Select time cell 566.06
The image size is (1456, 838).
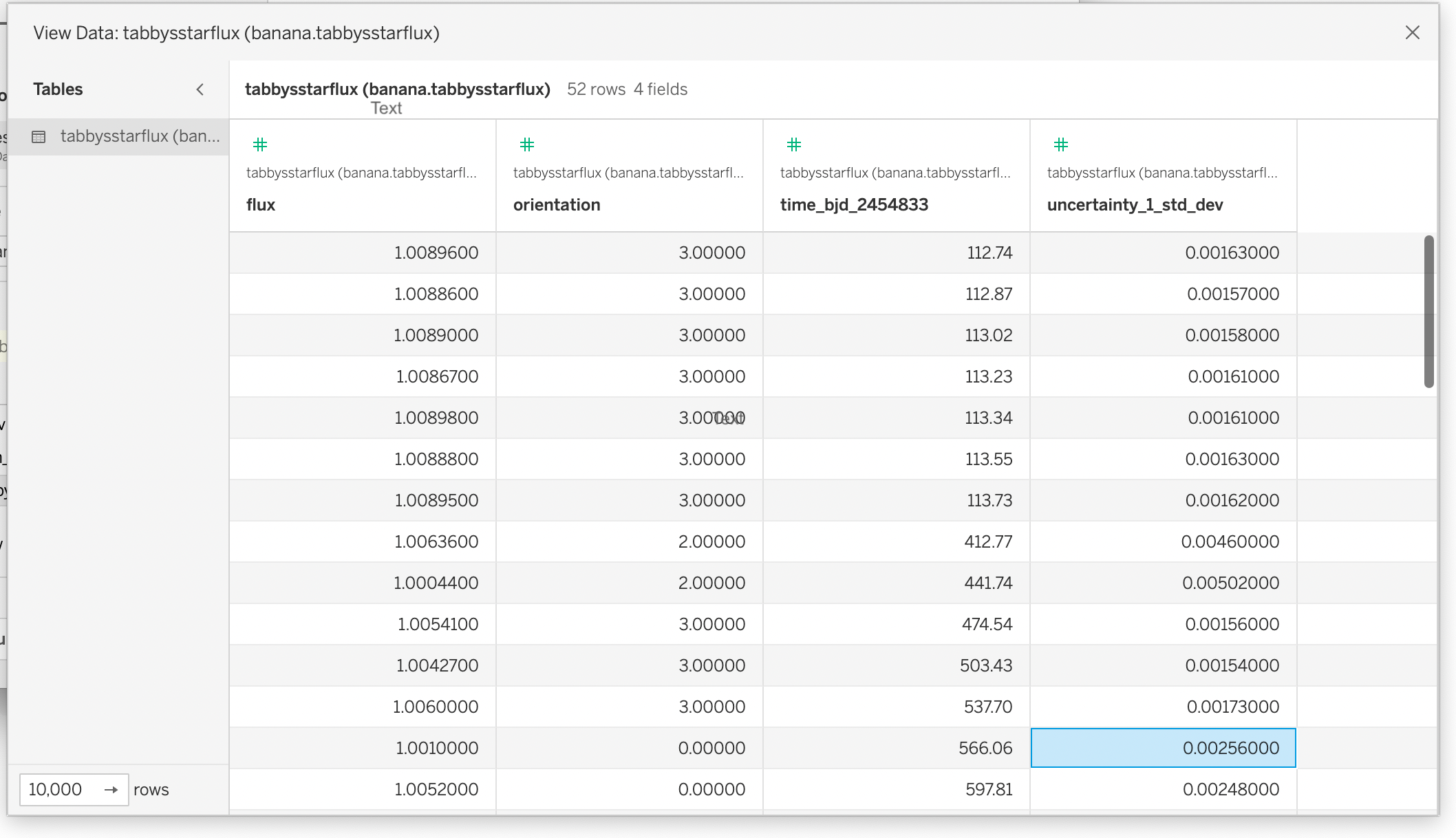[x=897, y=749]
